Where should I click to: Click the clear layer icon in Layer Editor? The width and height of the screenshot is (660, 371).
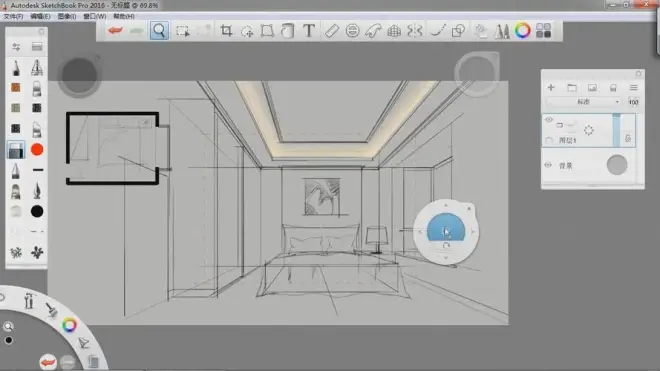[613, 88]
